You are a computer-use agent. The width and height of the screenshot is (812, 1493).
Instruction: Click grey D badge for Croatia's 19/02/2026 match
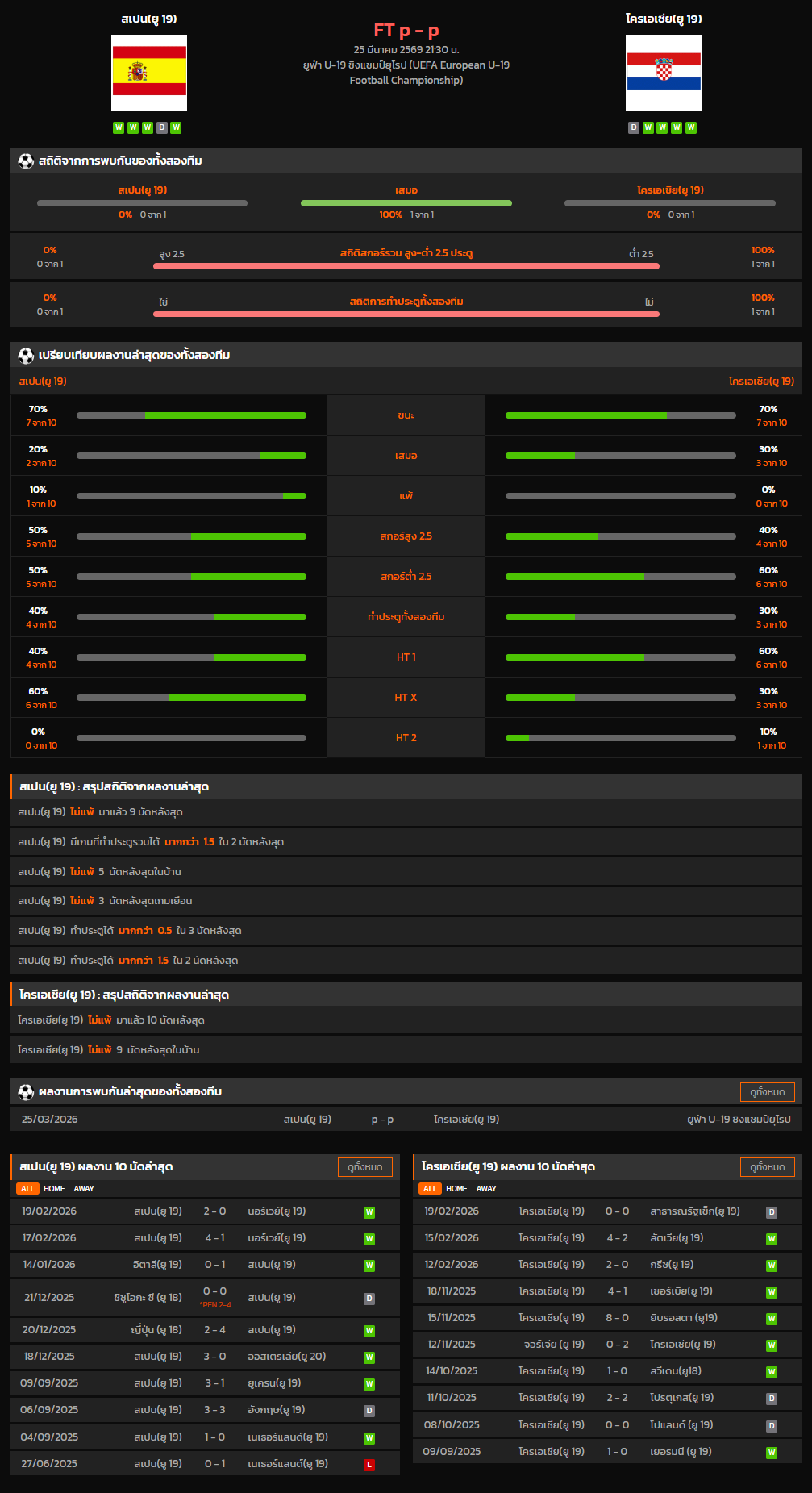(772, 1212)
